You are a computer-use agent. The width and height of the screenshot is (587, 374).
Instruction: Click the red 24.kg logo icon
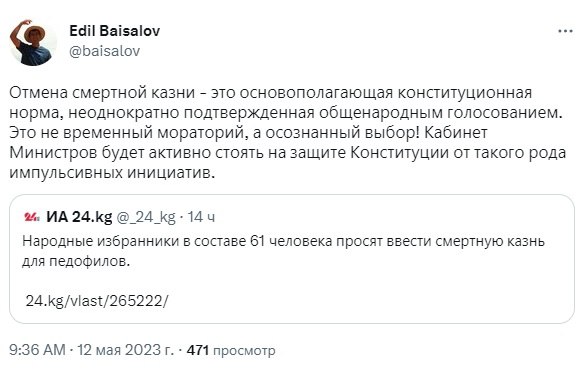point(32,217)
